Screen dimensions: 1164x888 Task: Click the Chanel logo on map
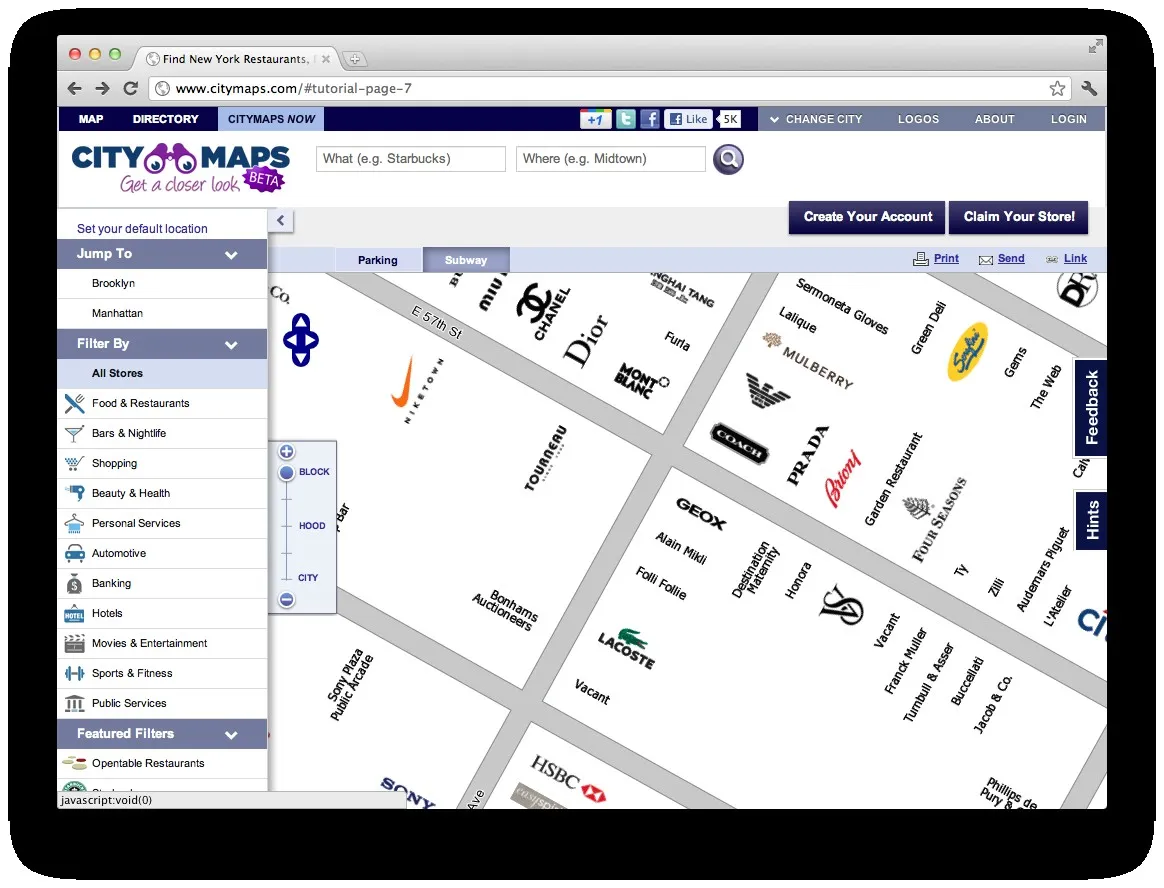pos(544,313)
